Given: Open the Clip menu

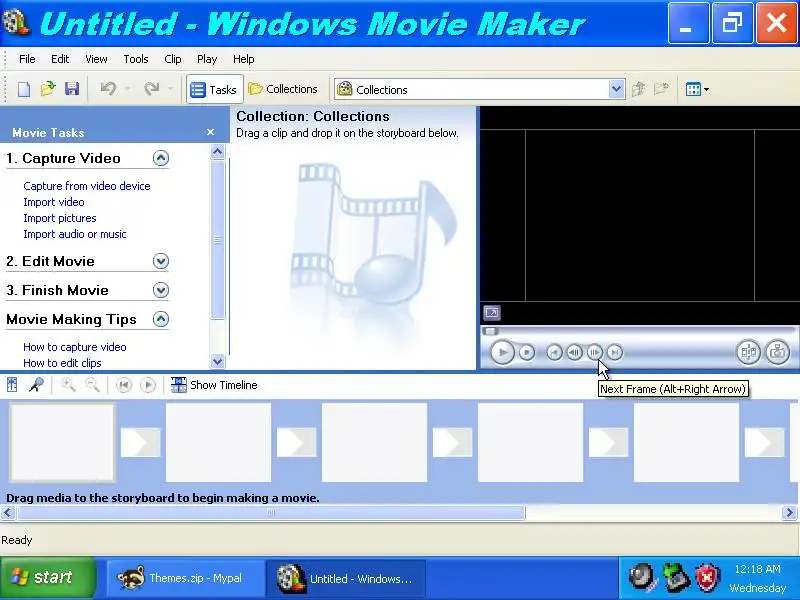Looking at the screenshot, I should point(173,59).
